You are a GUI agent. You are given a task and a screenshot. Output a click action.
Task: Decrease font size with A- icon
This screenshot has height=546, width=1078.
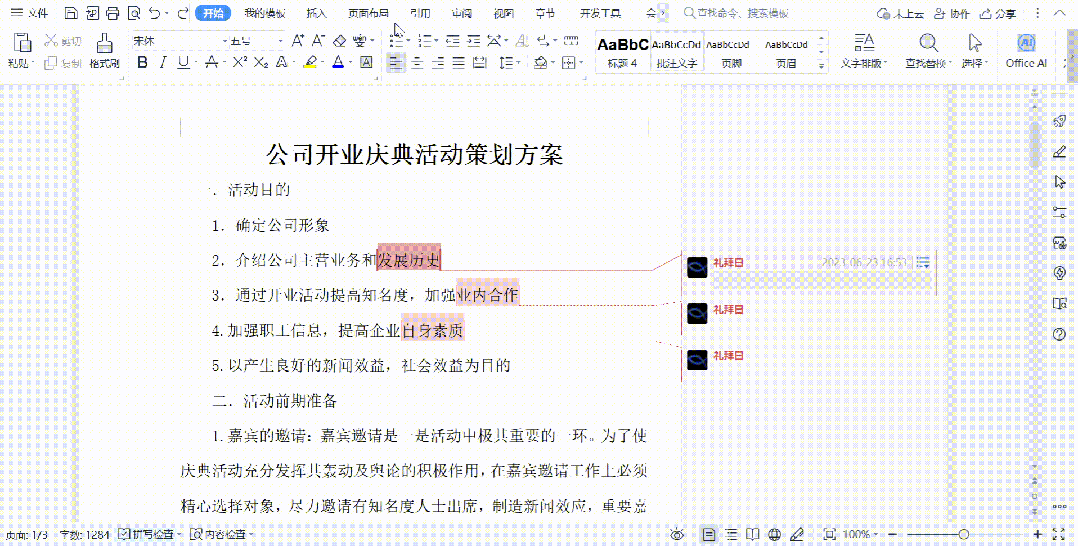319,41
